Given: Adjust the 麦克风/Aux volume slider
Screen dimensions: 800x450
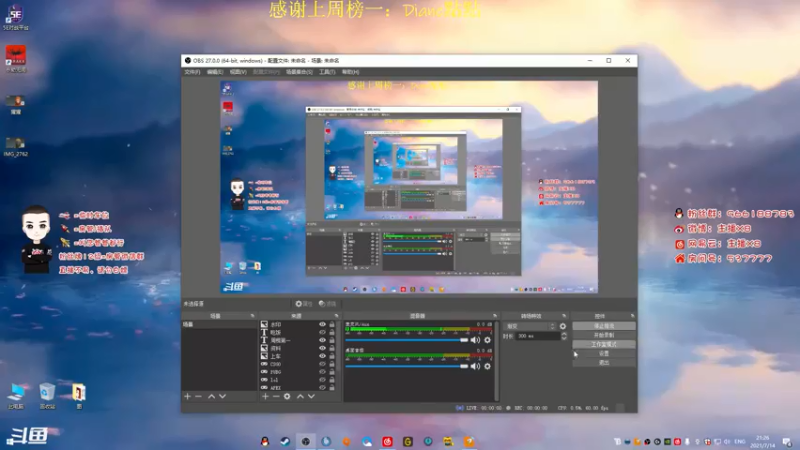Looking at the screenshot, I should coord(407,340).
